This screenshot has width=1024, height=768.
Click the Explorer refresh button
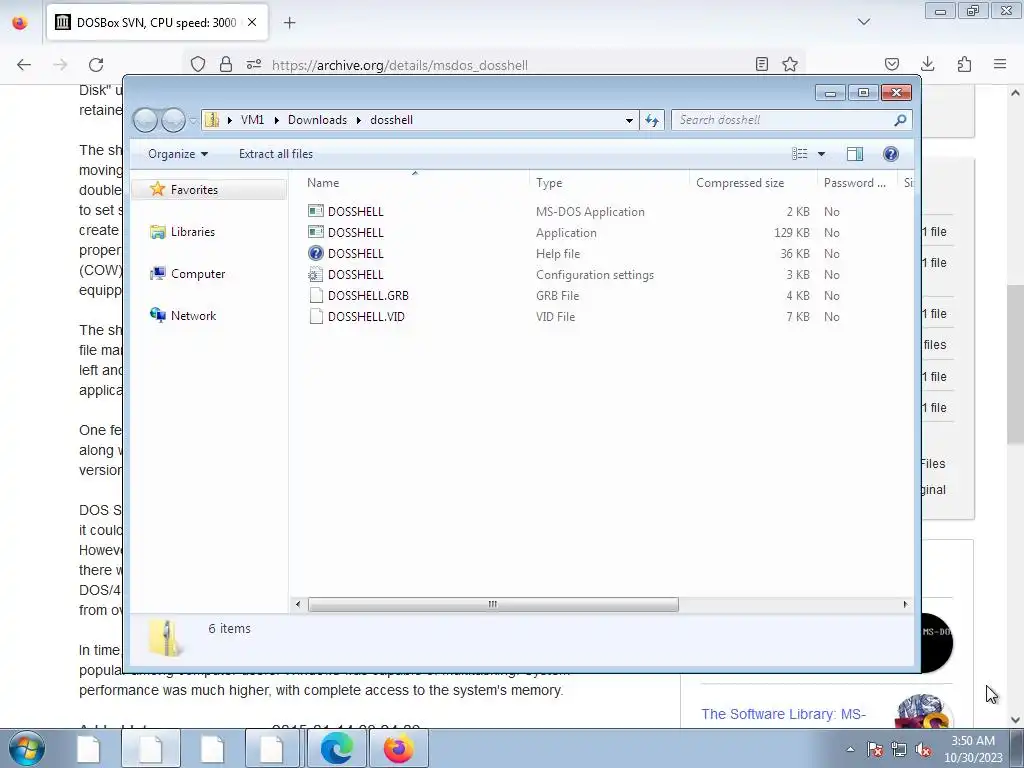(652, 120)
